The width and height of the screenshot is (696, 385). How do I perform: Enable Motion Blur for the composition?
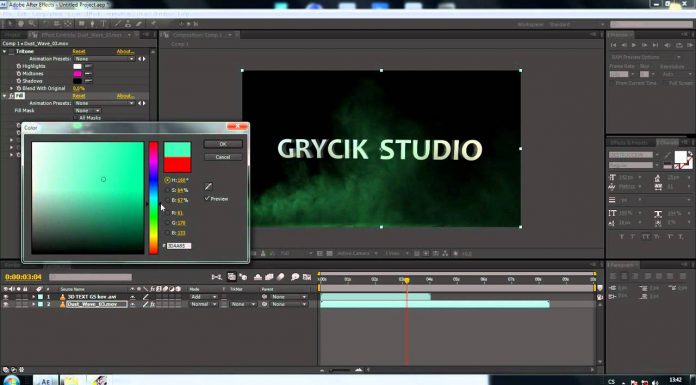click(x=280, y=277)
